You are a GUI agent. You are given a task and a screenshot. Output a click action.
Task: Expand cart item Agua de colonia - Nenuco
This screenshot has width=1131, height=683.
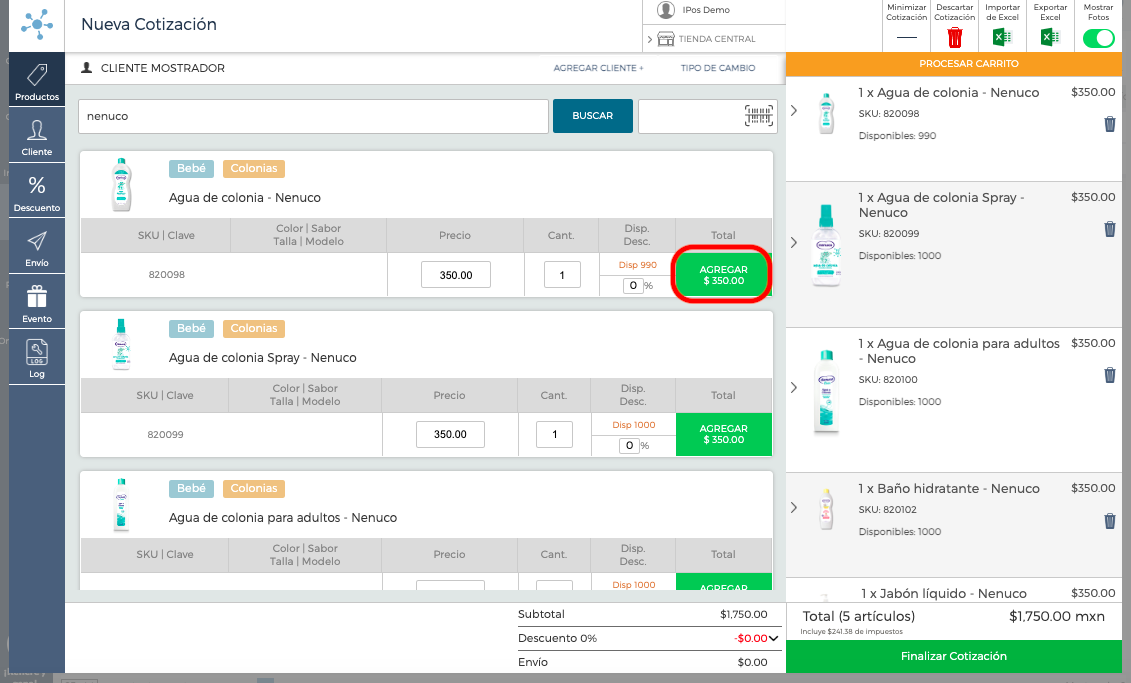(793, 110)
